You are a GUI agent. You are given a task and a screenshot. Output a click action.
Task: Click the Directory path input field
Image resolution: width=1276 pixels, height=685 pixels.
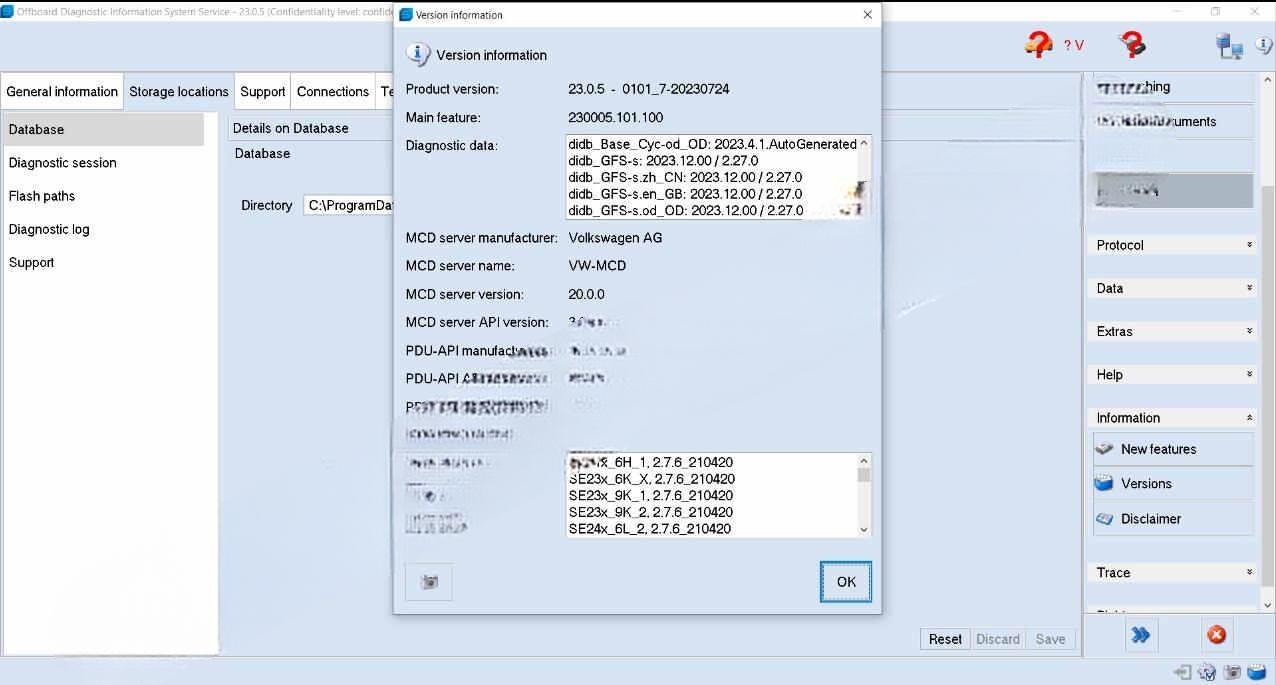click(x=349, y=205)
